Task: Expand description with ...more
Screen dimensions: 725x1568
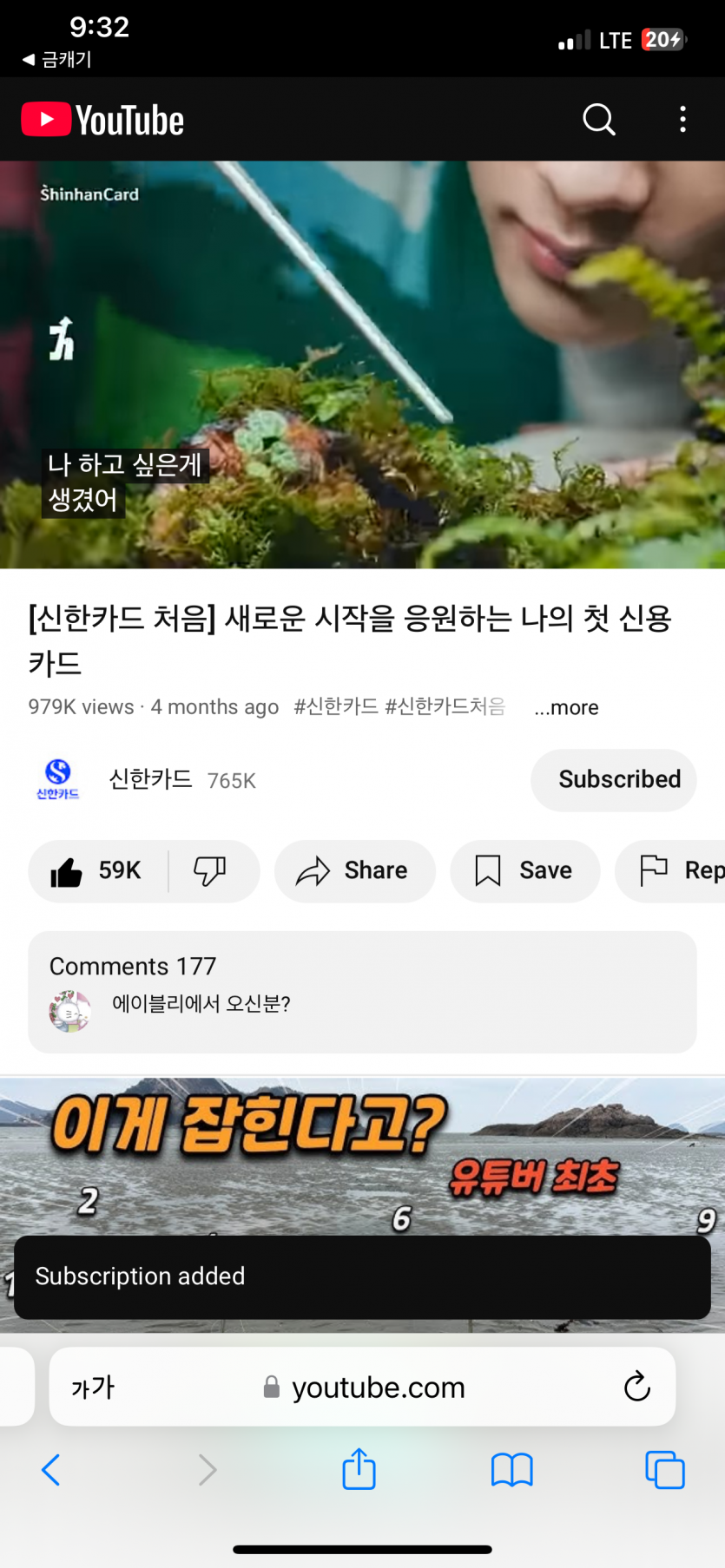Action: point(566,707)
